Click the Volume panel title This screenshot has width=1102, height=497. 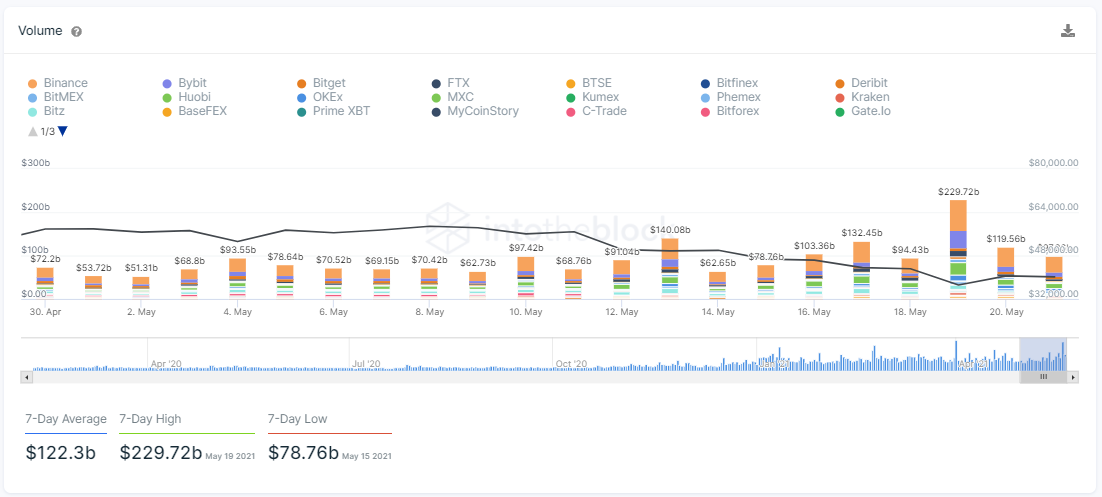(x=40, y=31)
